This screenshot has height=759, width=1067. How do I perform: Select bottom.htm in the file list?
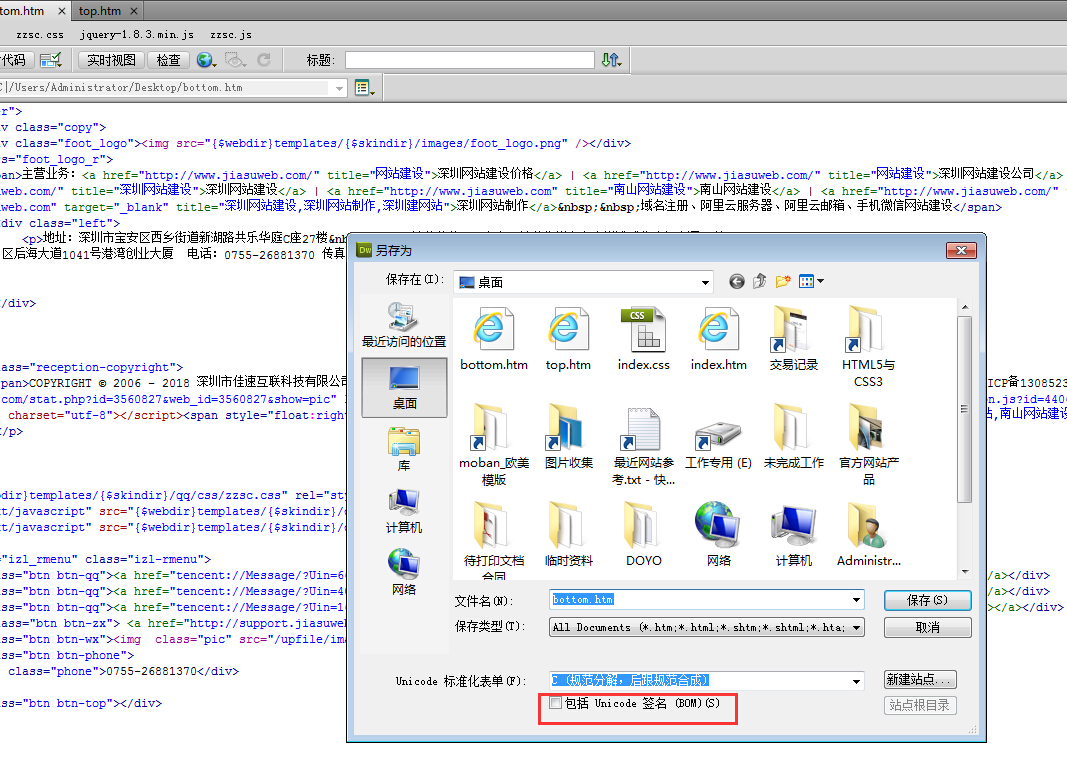click(x=493, y=339)
